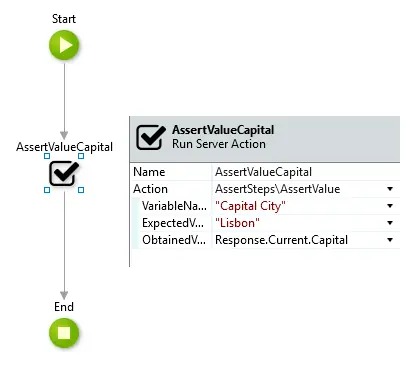This screenshot has height=372, width=406.
Task: Select the connector arrow from Start node
Action: pyautogui.click(x=64, y=100)
